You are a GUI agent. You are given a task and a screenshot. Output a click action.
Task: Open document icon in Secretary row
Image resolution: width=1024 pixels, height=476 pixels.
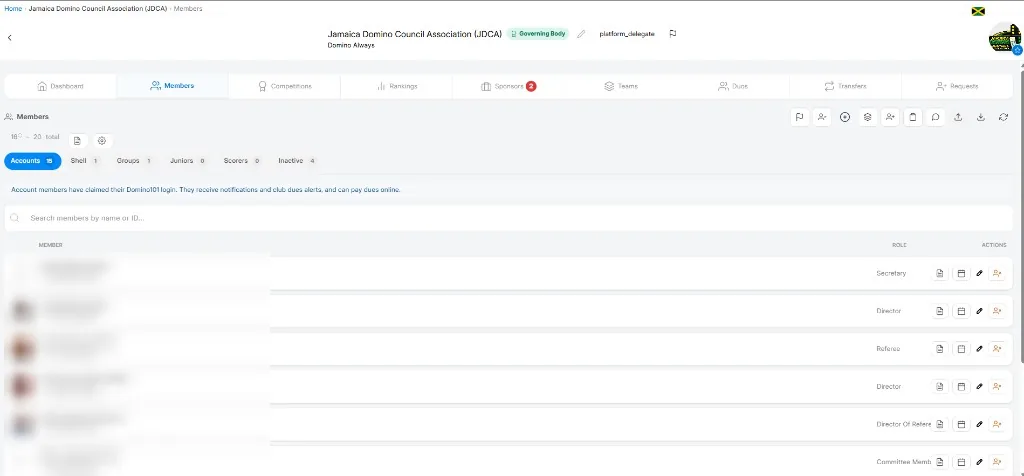tap(939, 274)
